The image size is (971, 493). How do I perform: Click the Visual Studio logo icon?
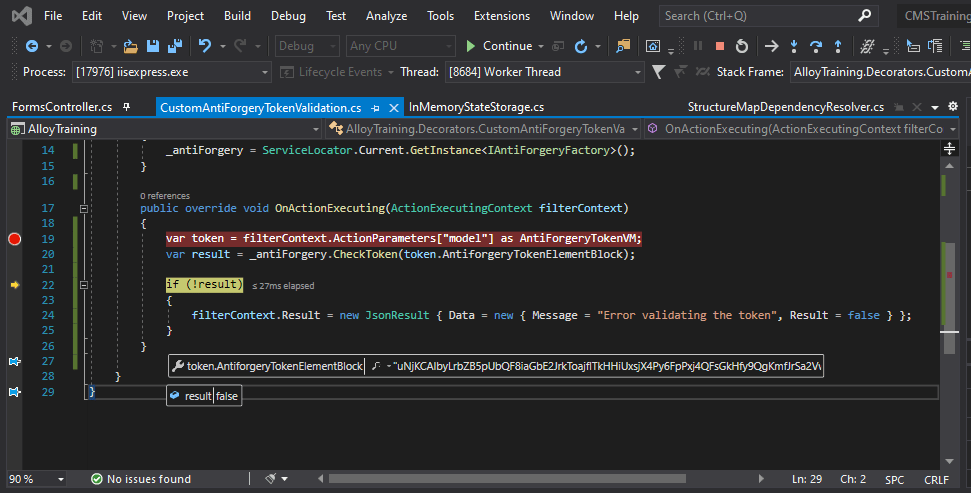(22, 15)
